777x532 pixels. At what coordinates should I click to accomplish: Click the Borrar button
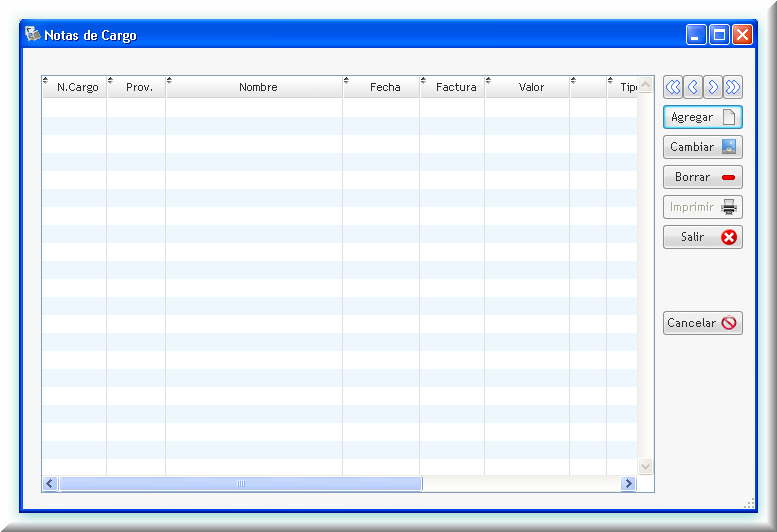tap(703, 177)
